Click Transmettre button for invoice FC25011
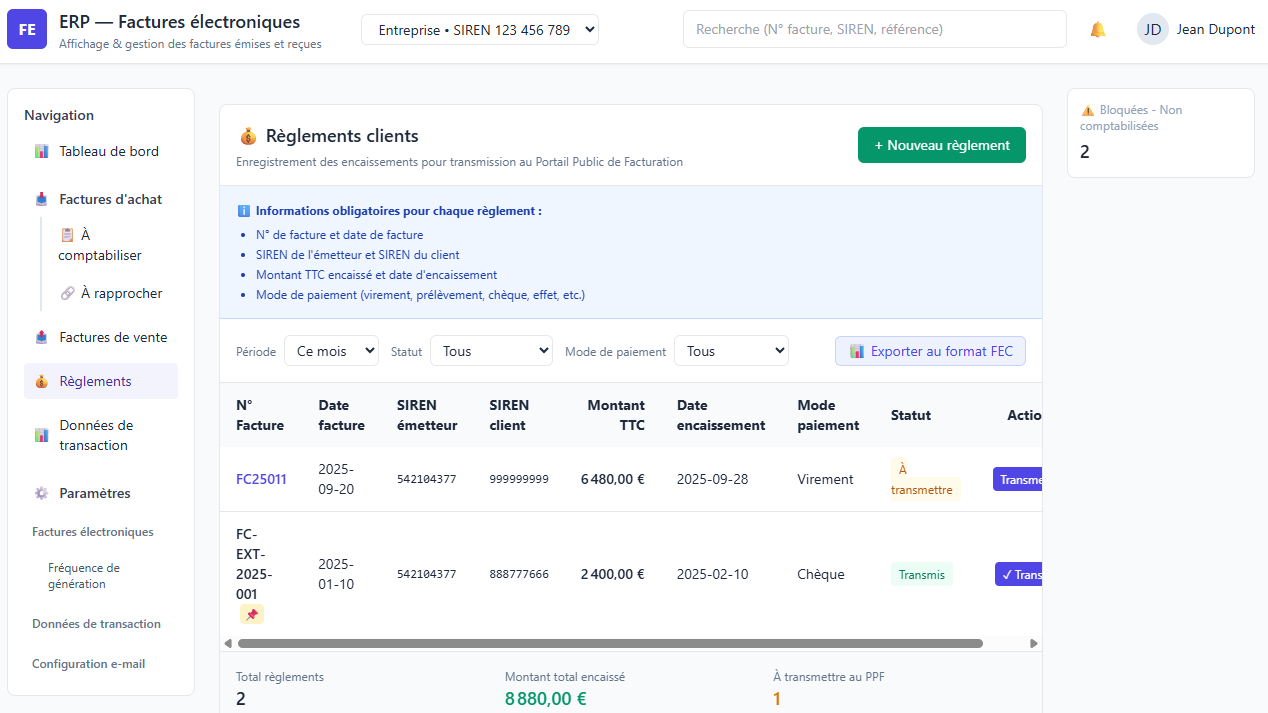1268x713 pixels. click(x=1018, y=479)
